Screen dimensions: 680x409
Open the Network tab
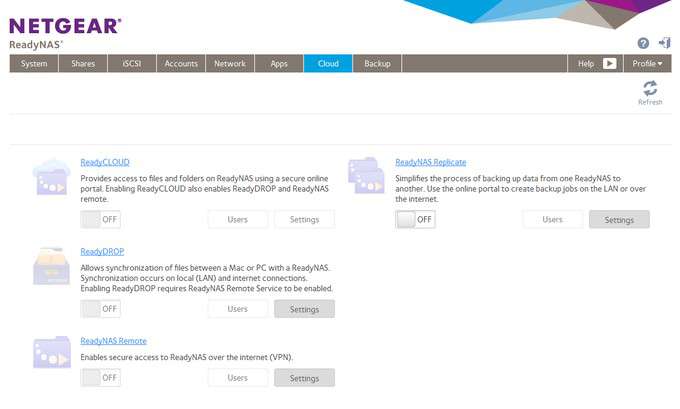(x=230, y=64)
